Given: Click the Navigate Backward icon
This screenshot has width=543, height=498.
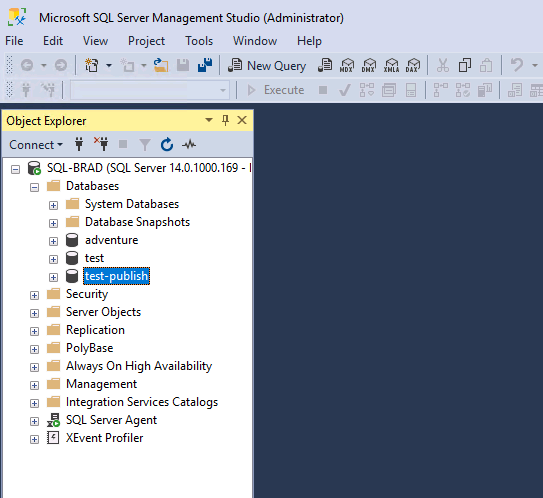Looking at the screenshot, I should click(x=27, y=65).
